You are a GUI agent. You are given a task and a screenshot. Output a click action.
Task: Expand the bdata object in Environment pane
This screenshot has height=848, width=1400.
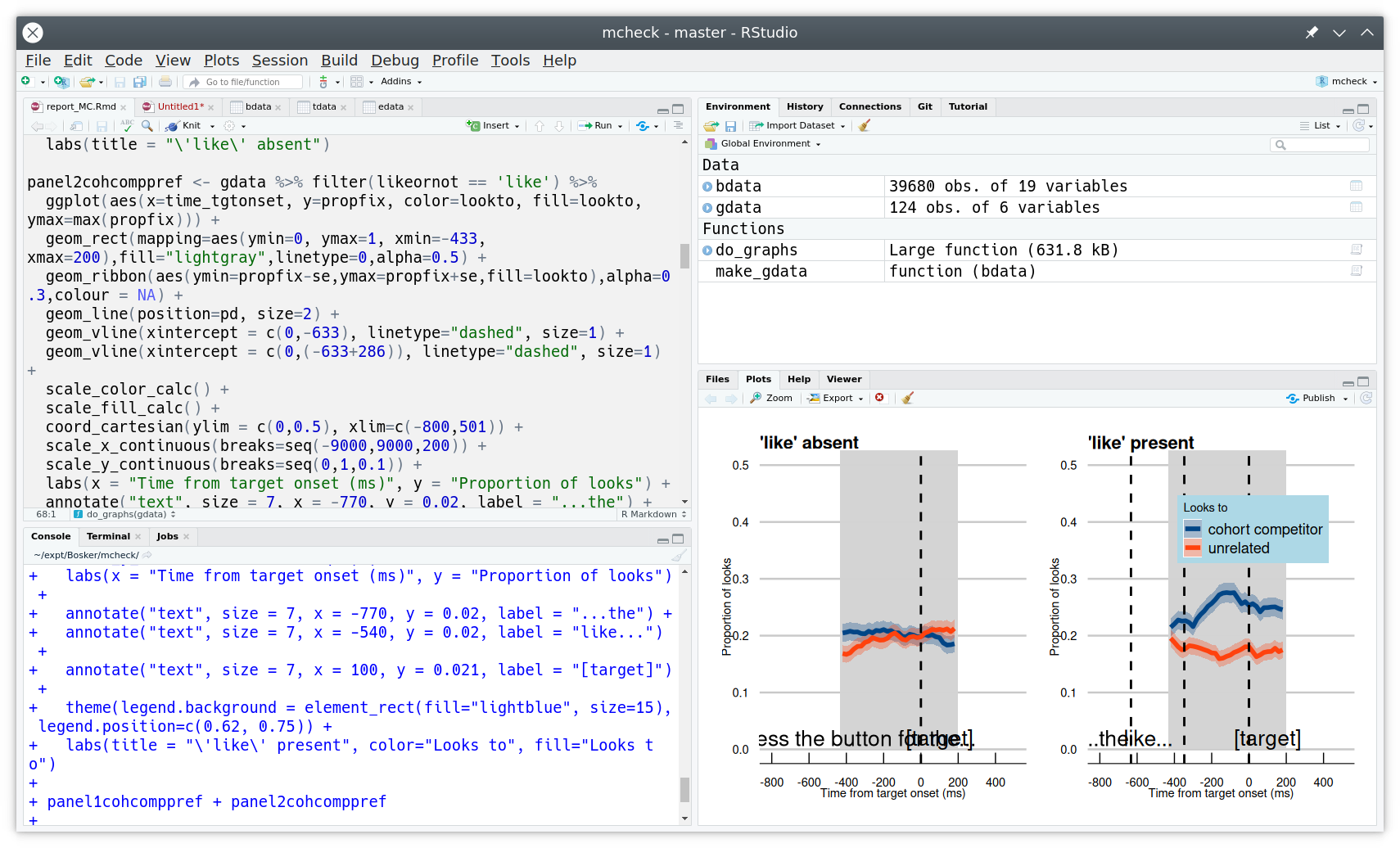coord(707,186)
